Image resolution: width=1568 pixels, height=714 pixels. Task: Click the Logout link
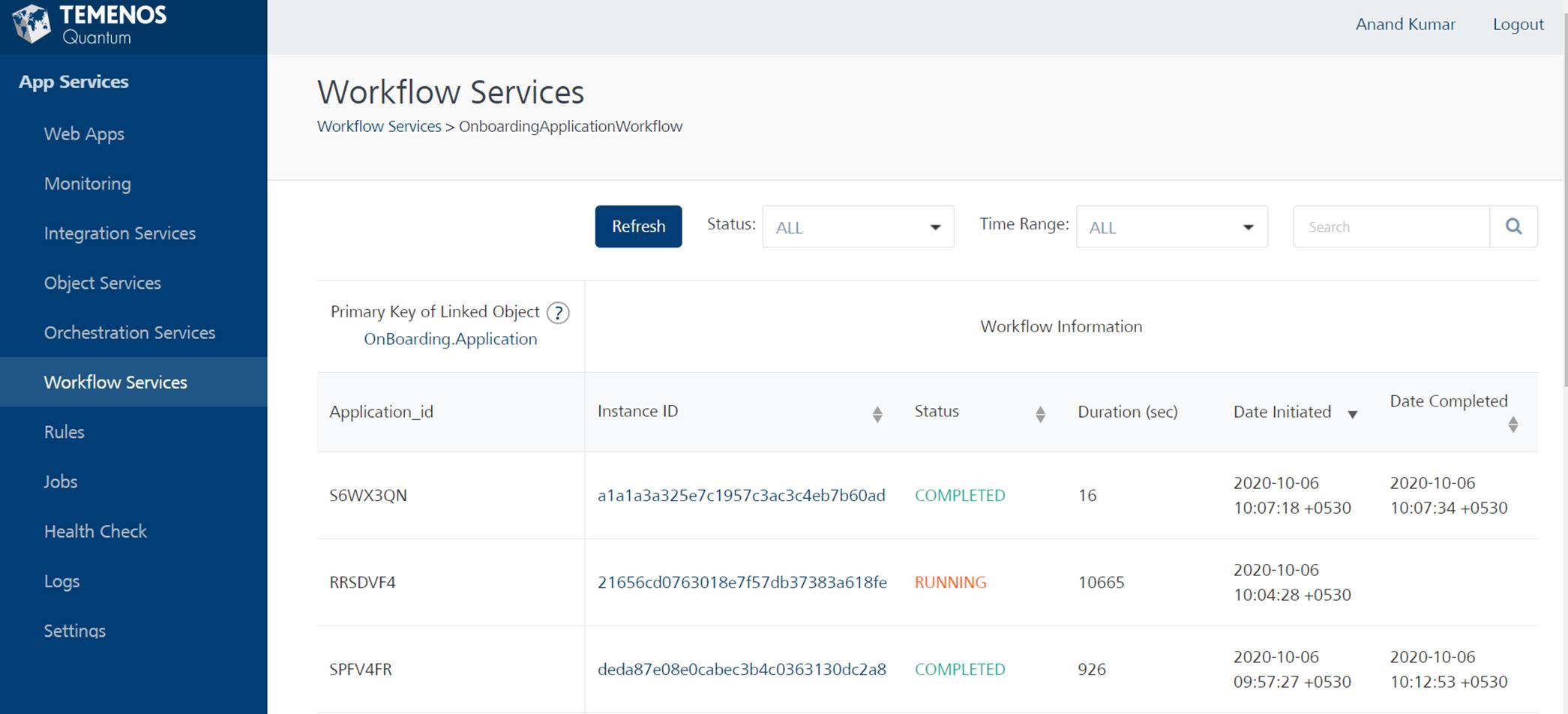tap(1518, 24)
